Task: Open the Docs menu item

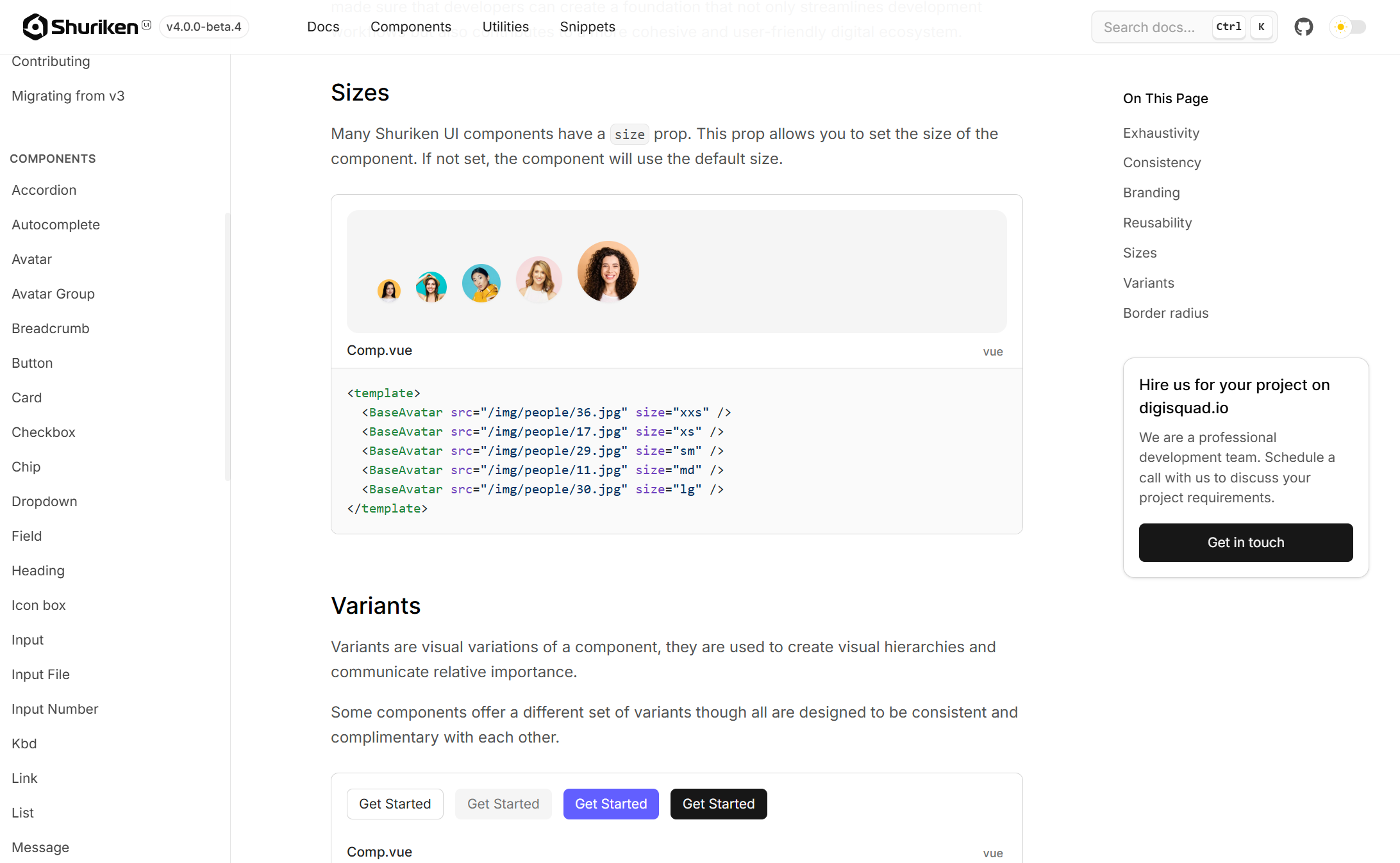Action: pos(323,27)
